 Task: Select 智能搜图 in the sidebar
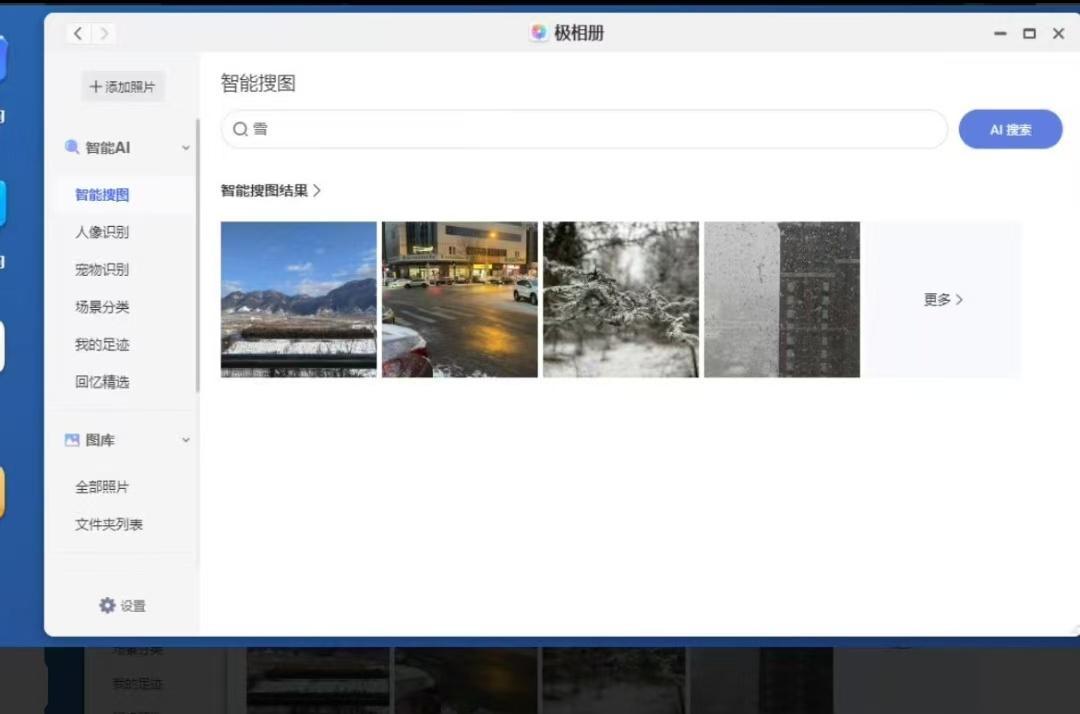point(102,195)
